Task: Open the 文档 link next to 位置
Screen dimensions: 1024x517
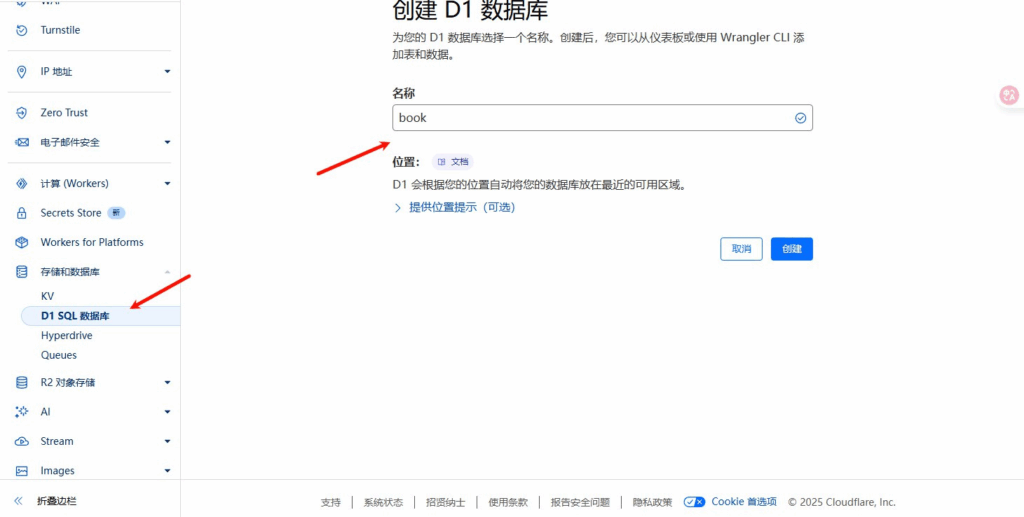Action: (454, 161)
